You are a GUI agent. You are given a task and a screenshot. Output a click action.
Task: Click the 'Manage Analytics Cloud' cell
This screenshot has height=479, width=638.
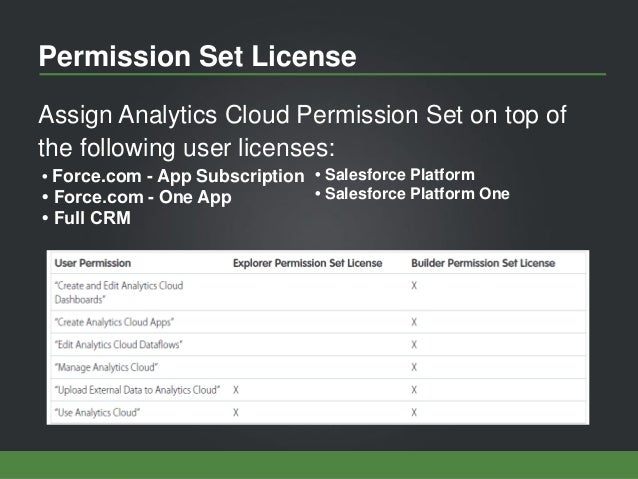106,367
